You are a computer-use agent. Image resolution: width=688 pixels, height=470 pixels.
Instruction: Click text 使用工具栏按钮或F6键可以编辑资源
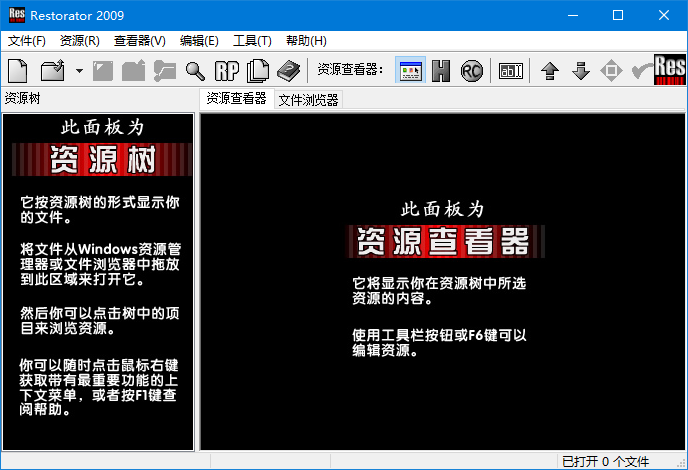[439, 342]
